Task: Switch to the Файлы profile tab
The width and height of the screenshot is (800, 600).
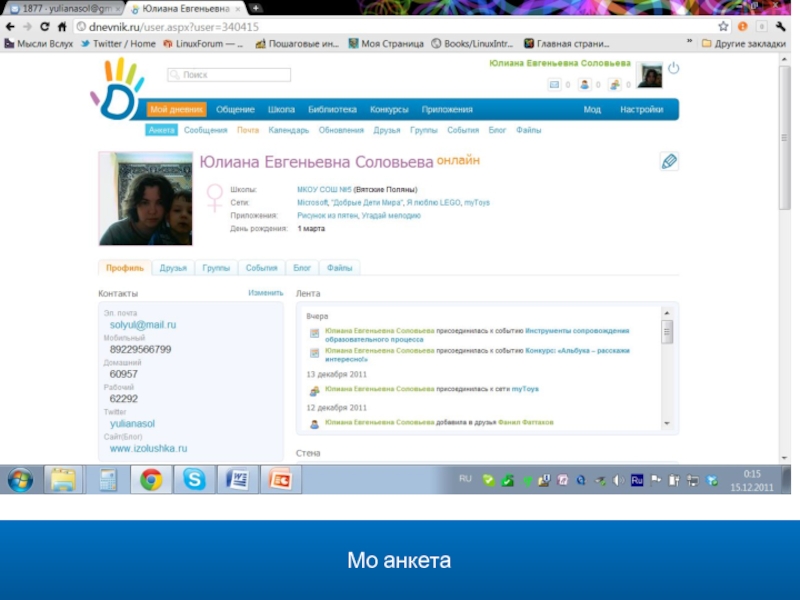Action: [339, 268]
